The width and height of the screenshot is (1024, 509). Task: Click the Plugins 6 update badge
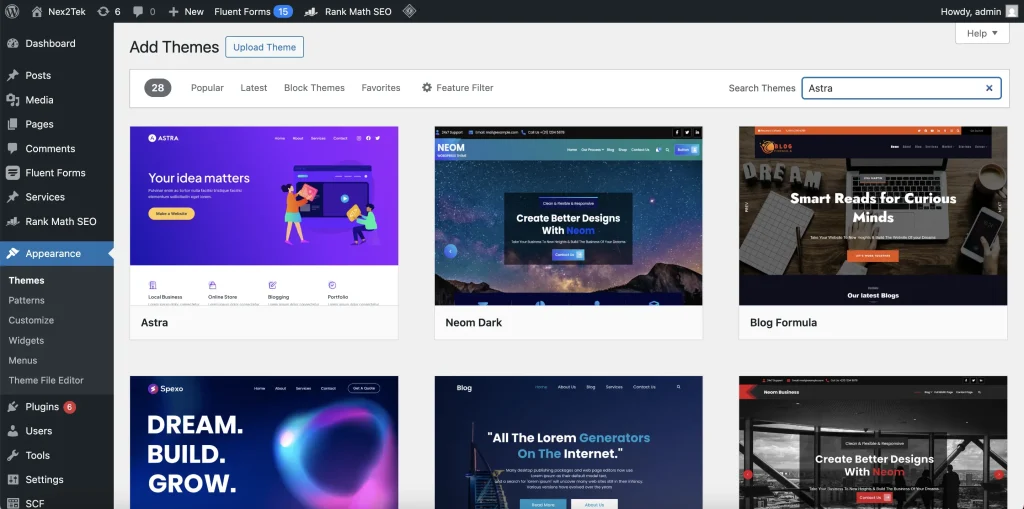click(69, 407)
